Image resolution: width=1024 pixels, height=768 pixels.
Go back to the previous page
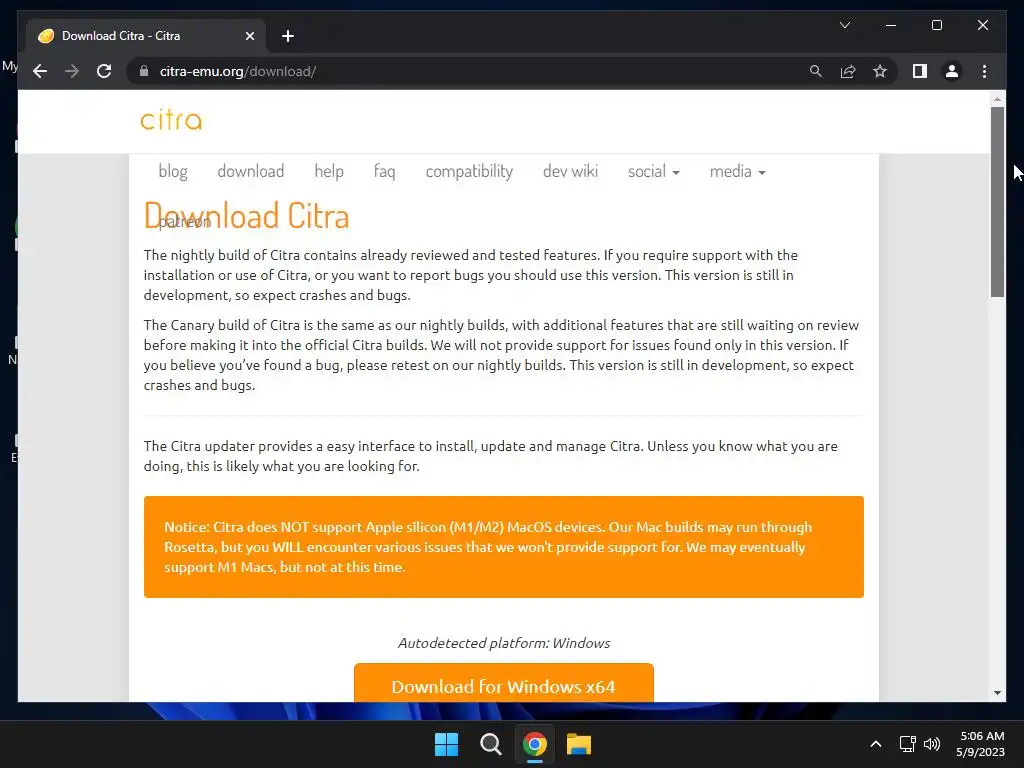(40, 71)
